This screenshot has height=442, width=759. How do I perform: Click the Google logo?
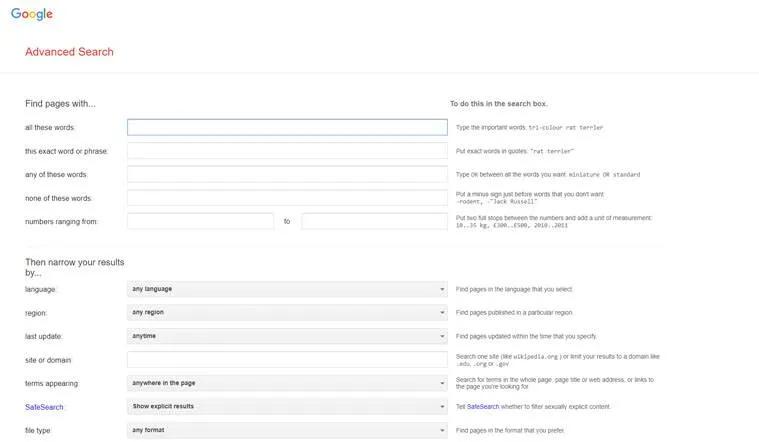[32, 14]
